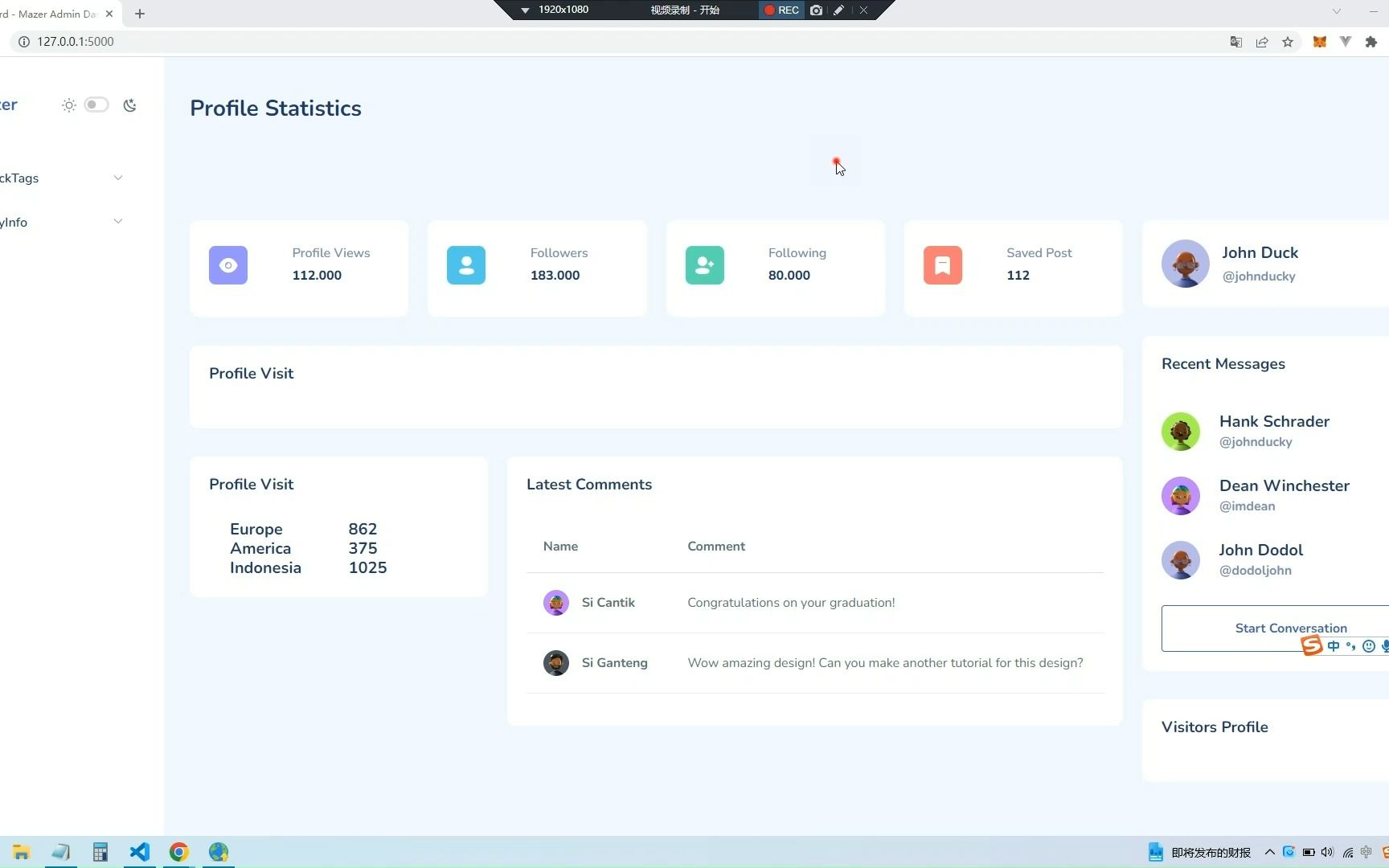Open Hank Schrader's message
Screen dimensions: 1389x868
click(x=1273, y=431)
